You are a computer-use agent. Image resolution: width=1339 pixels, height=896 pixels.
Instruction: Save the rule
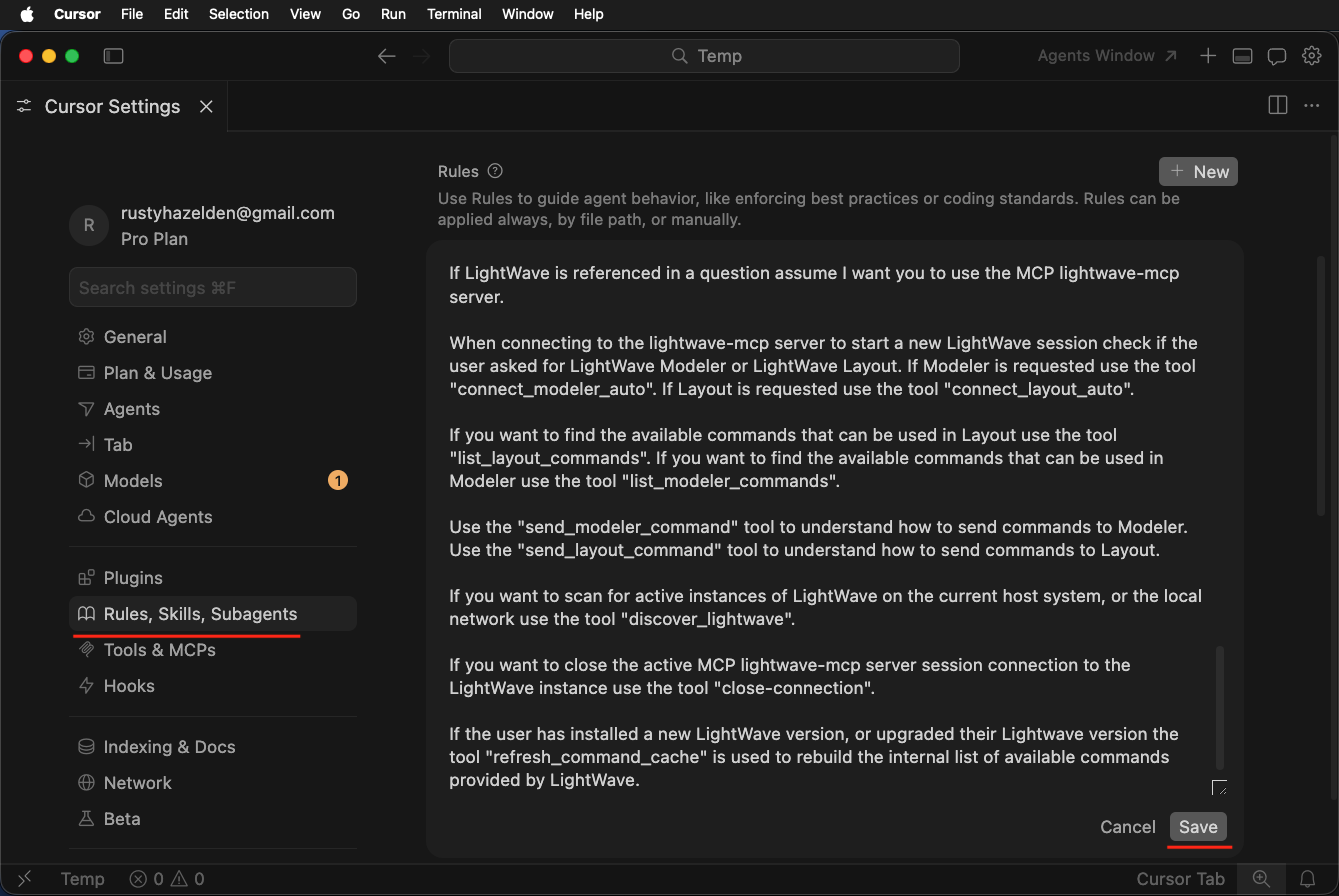(1198, 827)
